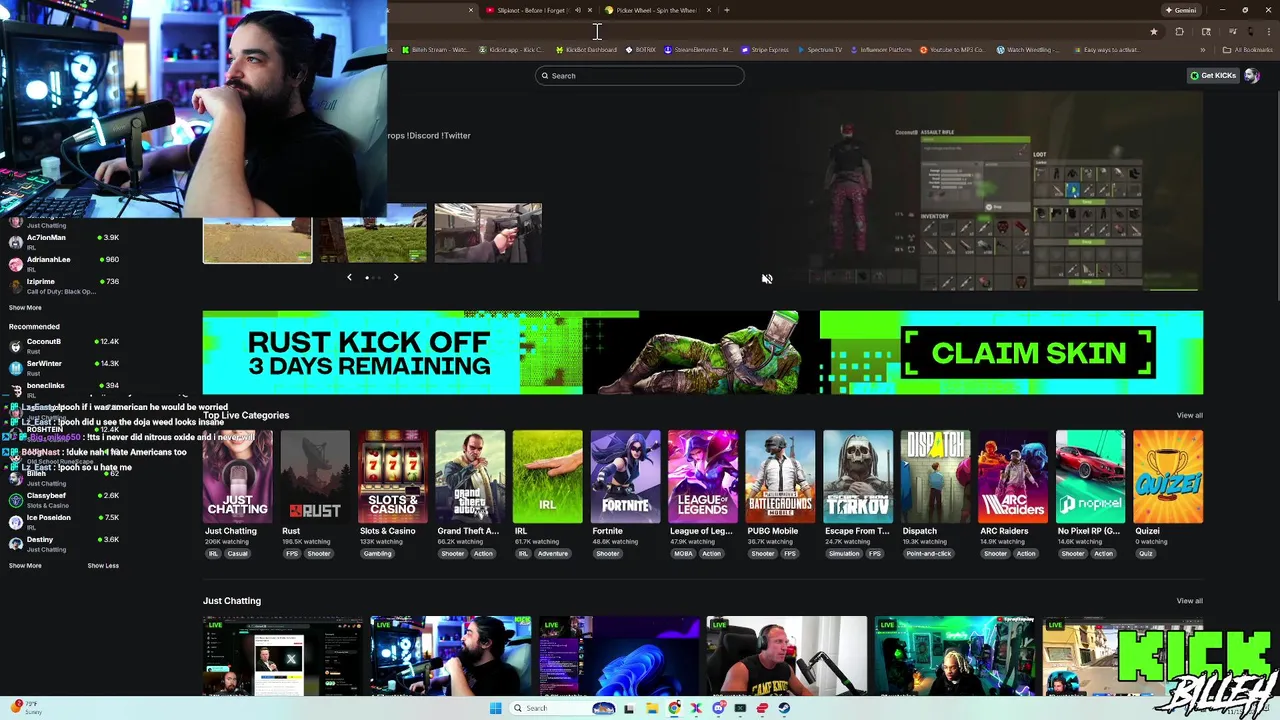
Task: Open the Windows Start menu
Action: click(x=495, y=708)
